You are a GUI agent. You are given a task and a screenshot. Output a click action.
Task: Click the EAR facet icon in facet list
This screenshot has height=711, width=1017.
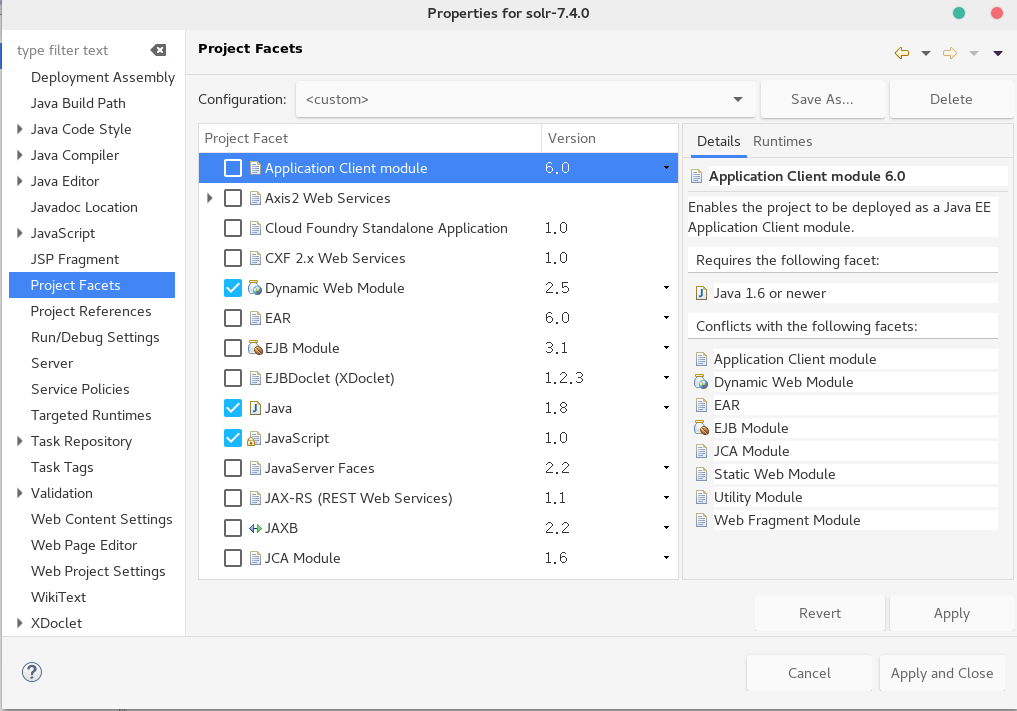[256, 318]
